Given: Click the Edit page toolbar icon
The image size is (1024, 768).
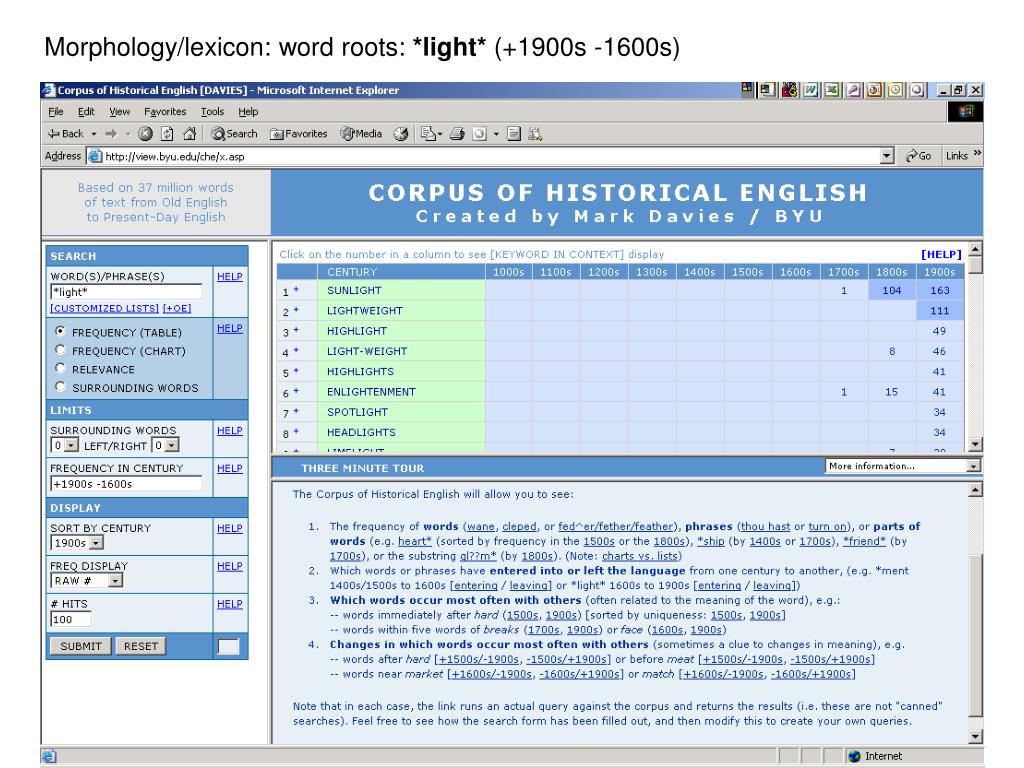Looking at the screenshot, I should (x=479, y=134).
